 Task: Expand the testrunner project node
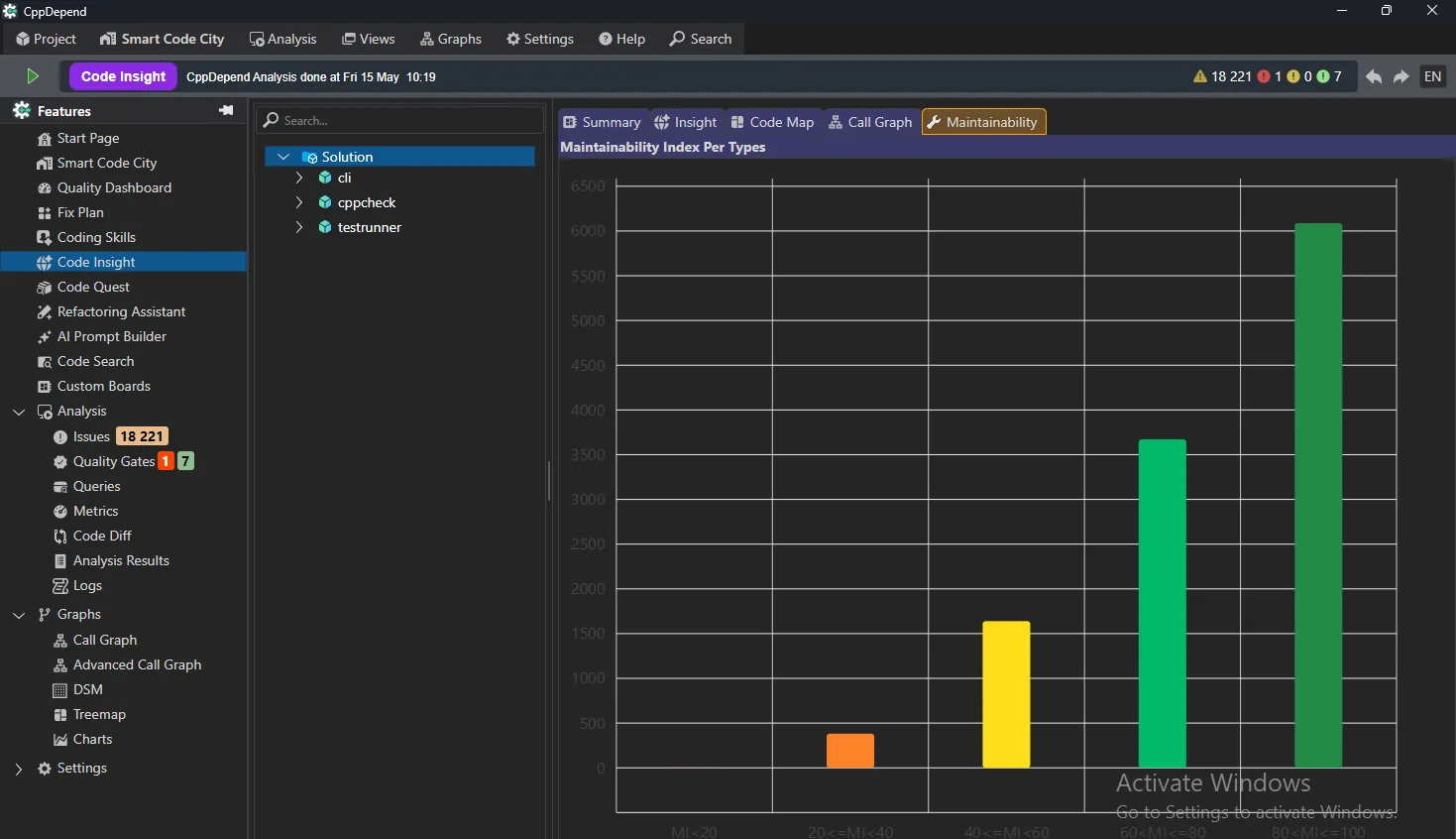[299, 227]
